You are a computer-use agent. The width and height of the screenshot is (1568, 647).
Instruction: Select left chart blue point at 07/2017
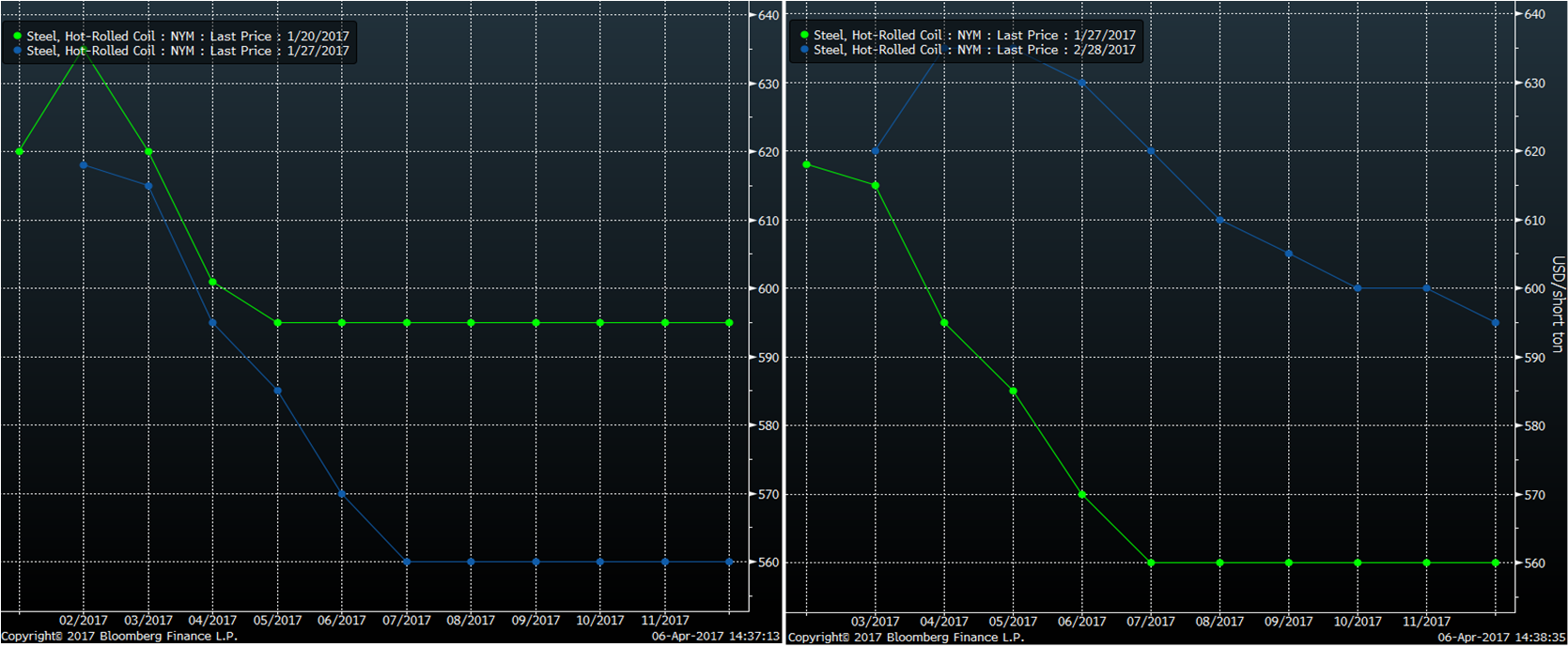tap(407, 562)
